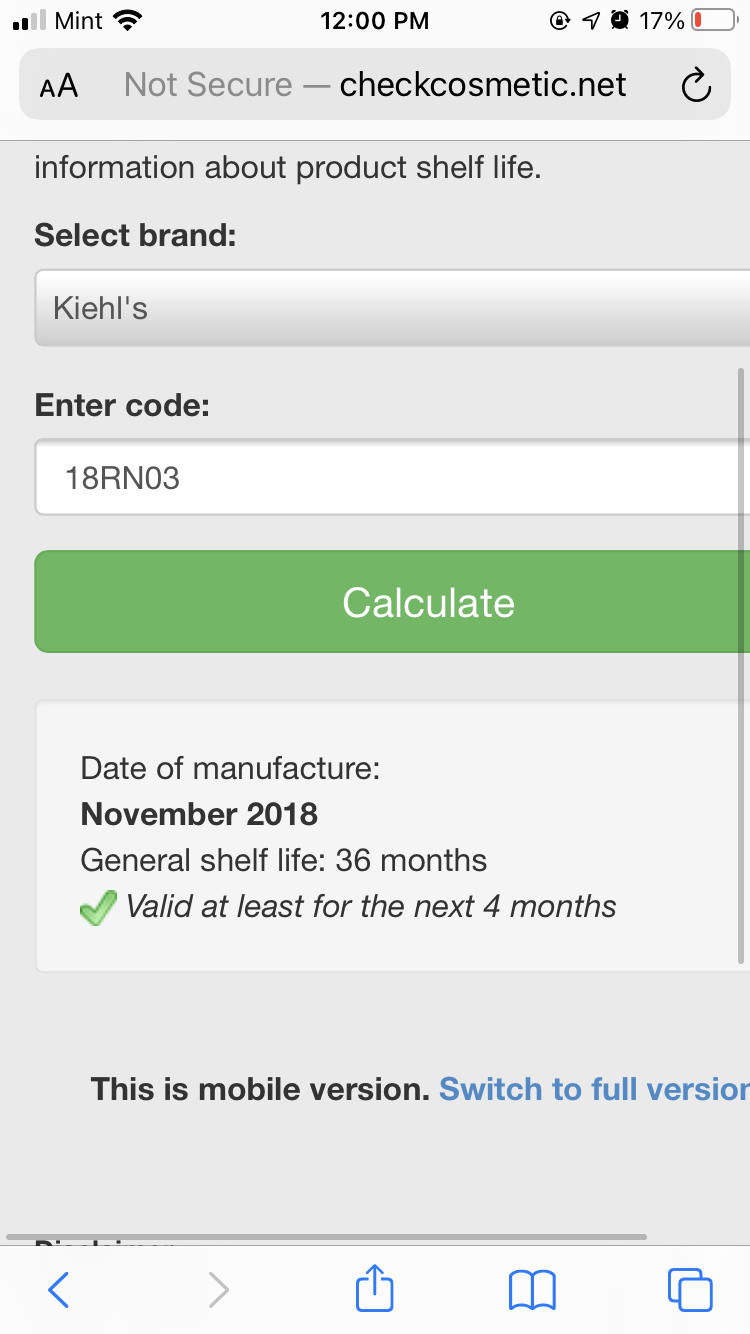Click the vertical page scrollbar
The width and height of the screenshot is (750, 1334).
click(x=741, y=665)
